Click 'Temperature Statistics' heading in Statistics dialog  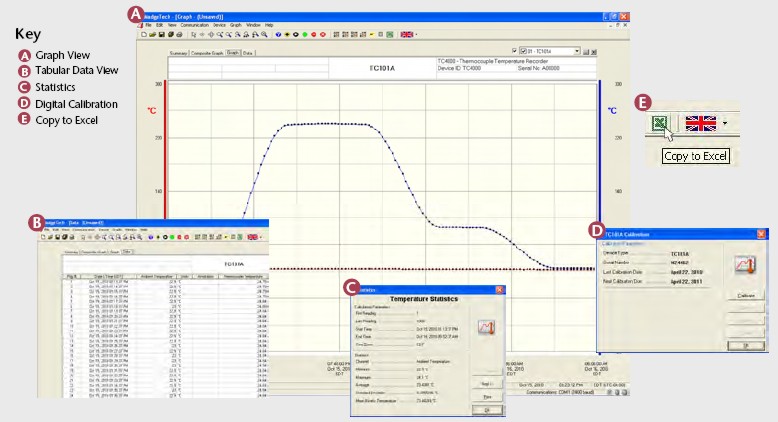424,299
